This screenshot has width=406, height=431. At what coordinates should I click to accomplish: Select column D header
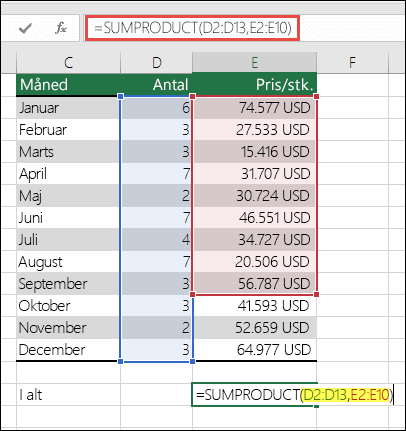(156, 62)
